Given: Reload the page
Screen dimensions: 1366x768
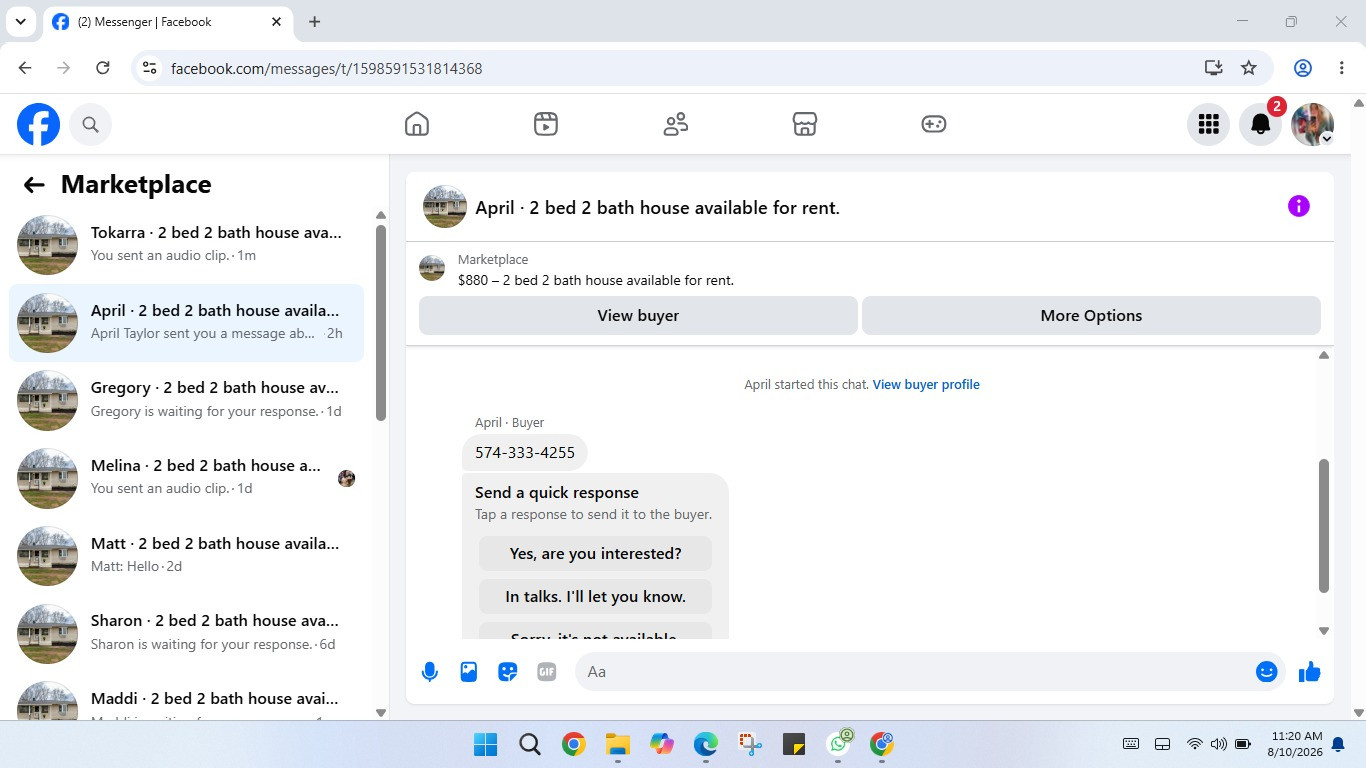Looking at the screenshot, I should tap(102, 68).
